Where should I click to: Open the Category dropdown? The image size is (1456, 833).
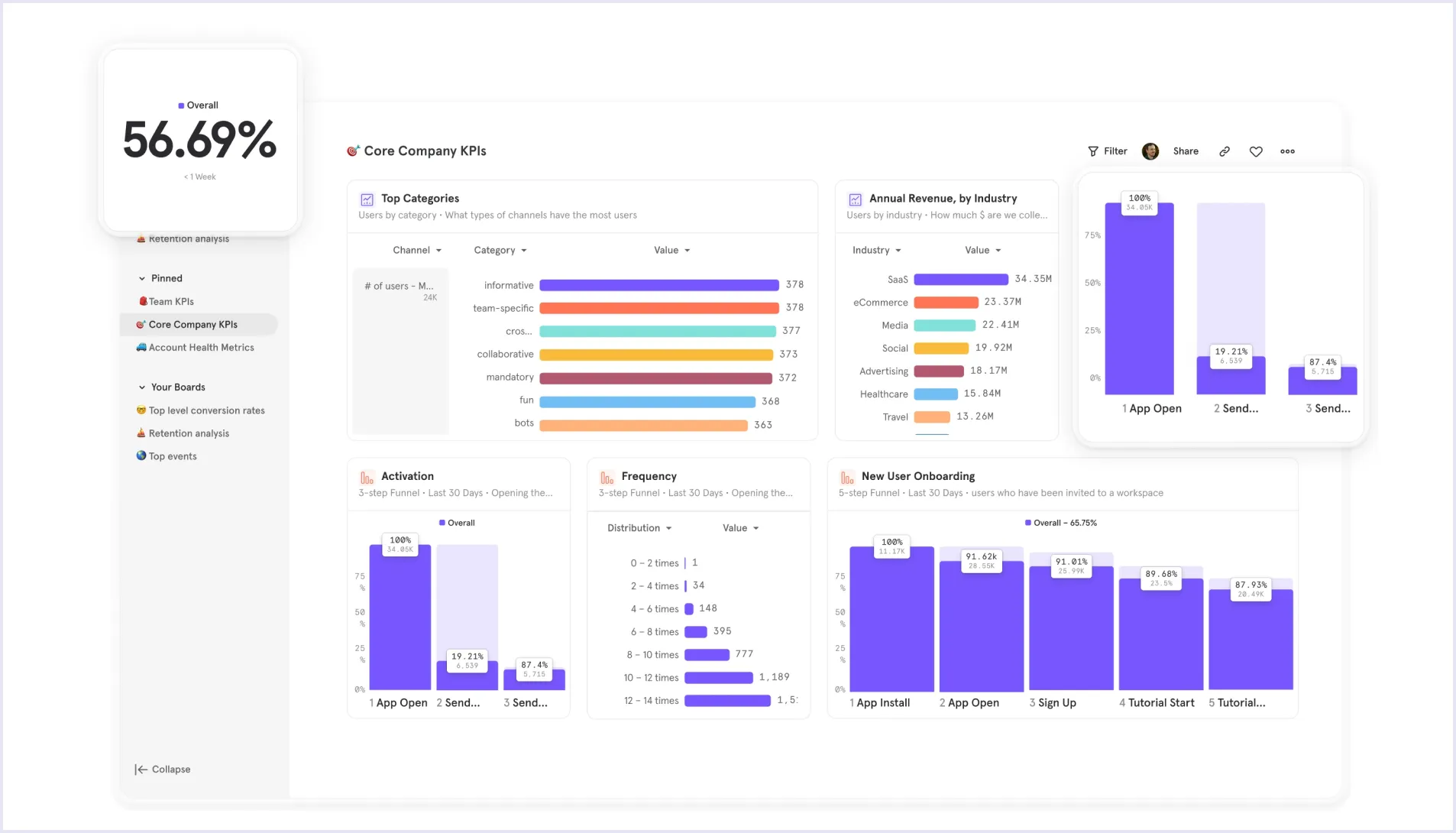coord(500,251)
